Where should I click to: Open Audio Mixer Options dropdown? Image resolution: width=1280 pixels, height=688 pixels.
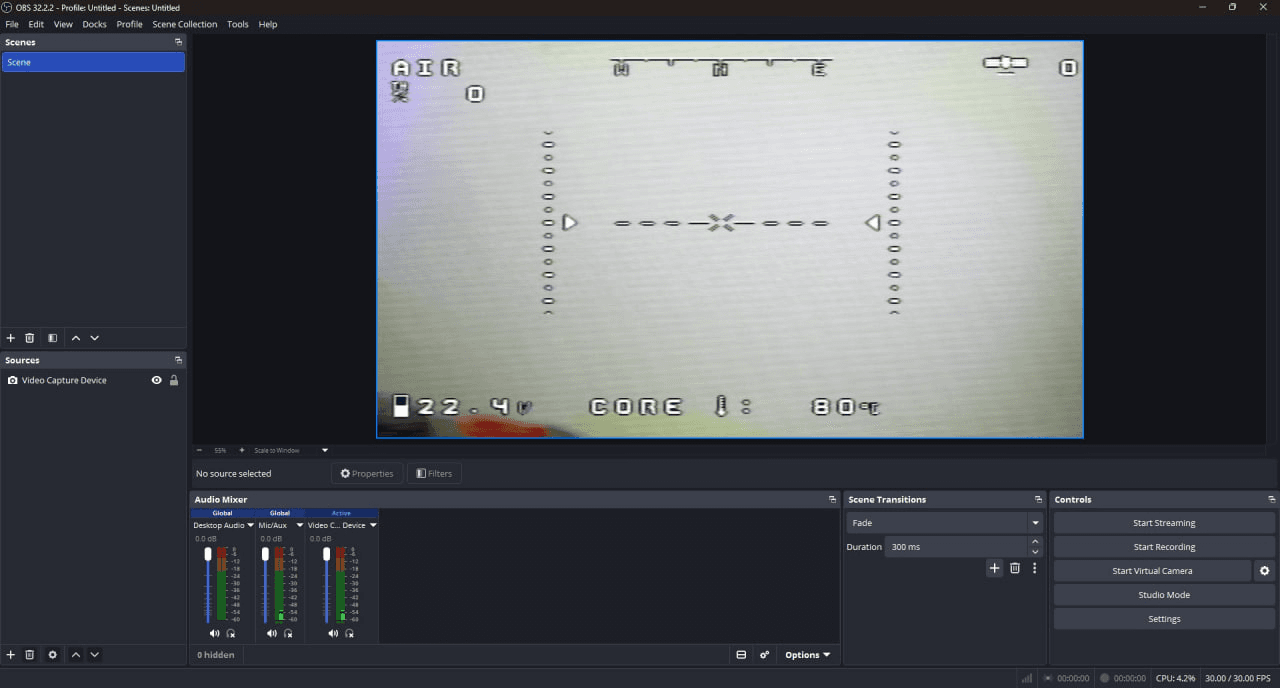[x=807, y=655]
